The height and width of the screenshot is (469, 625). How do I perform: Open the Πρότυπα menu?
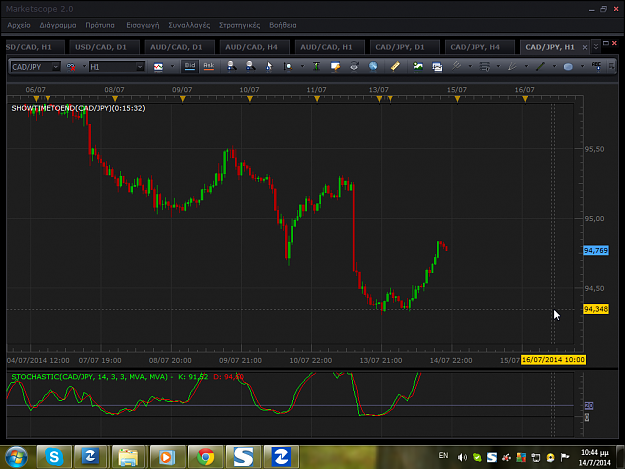(100, 25)
